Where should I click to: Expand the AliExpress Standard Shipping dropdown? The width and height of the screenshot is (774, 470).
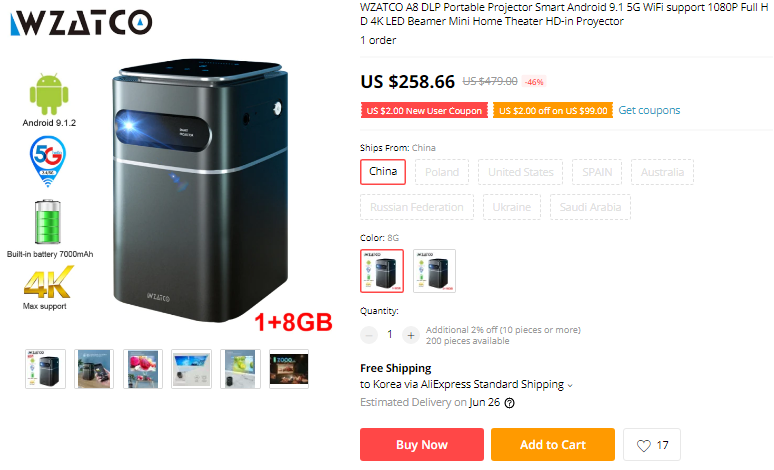tap(570, 386)
